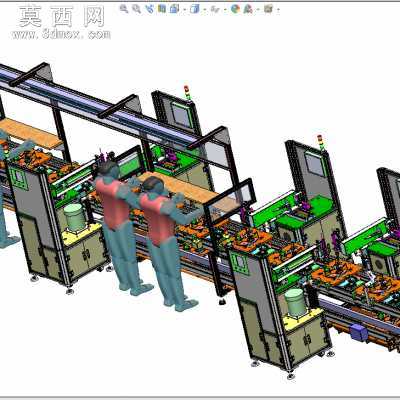
Task: Select the tilted glass monitor panel beside the operators
Action: click(x=230, y=202)
